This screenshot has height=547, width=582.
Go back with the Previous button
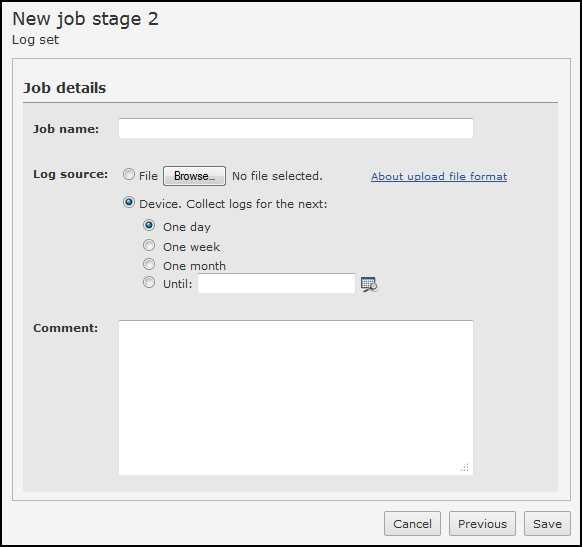coord(482,524)
